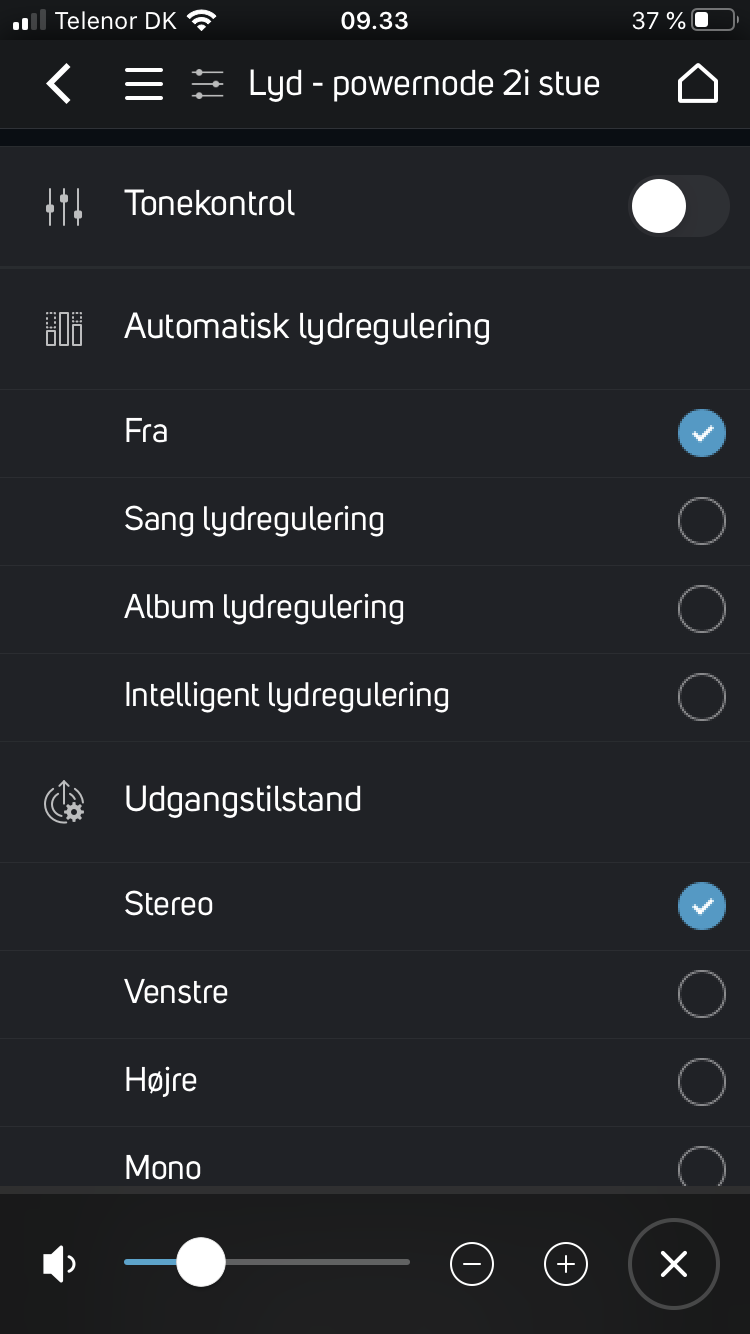The width and height of the screenshot is (750, 1334).
Task: Select Venstre output mode
Action: (x=701, y=994)
